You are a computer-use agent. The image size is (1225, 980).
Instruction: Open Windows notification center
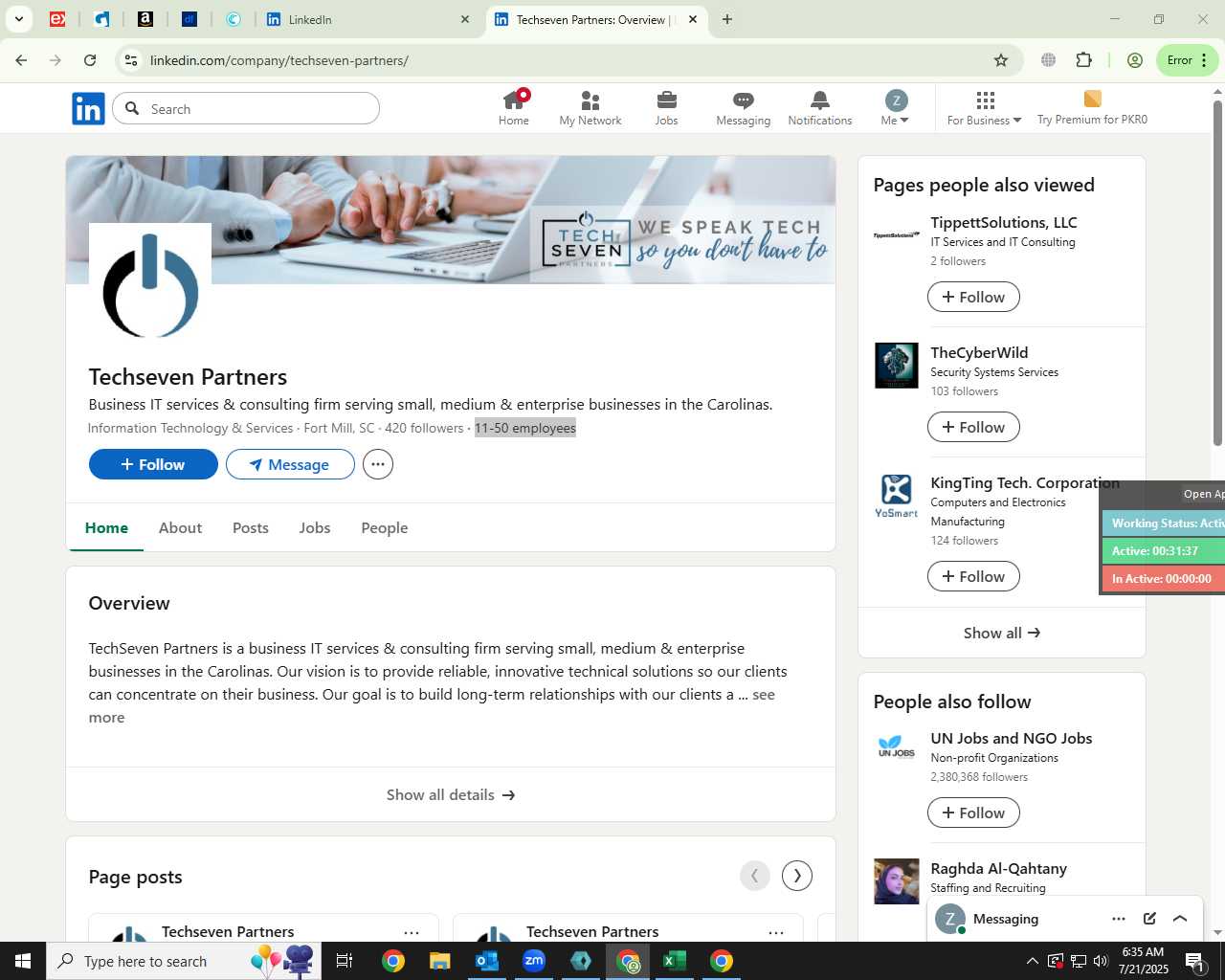click(1195, 961)
